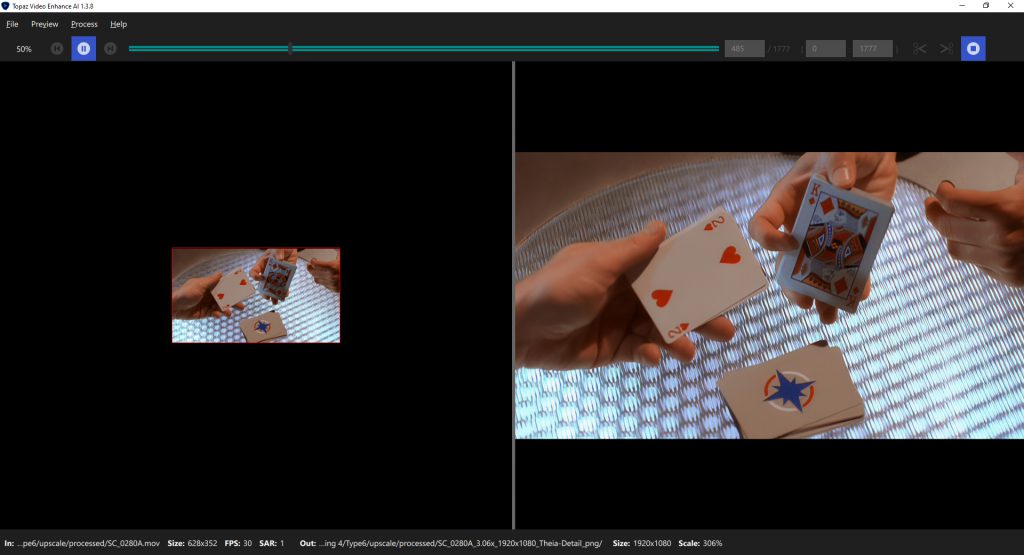This screenshot has width=1024, height=555.
Task: Click the Scale 306% status text
Action: 700,543
